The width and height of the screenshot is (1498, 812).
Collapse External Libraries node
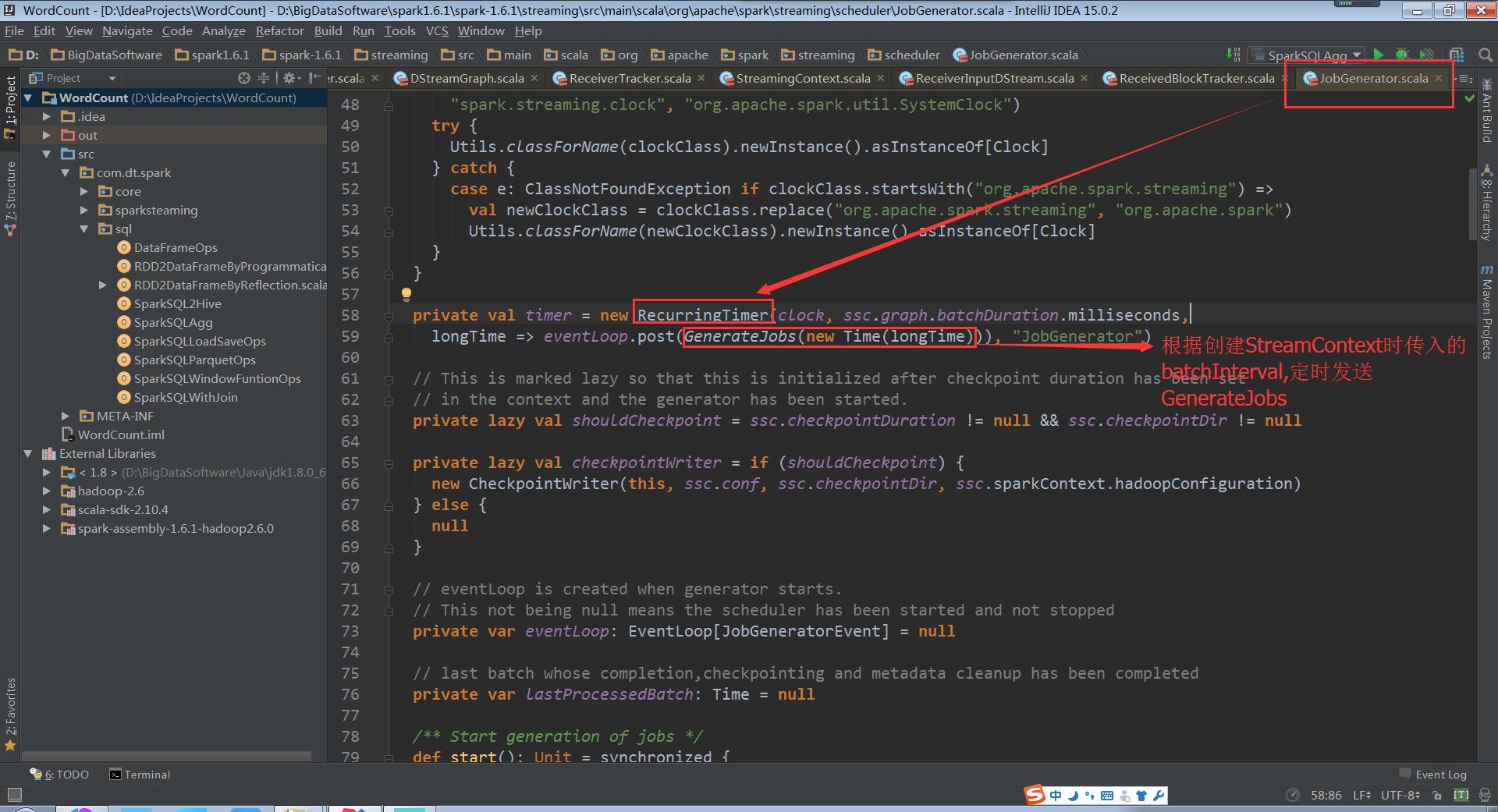pyautogui.click(x=28, y=453)
